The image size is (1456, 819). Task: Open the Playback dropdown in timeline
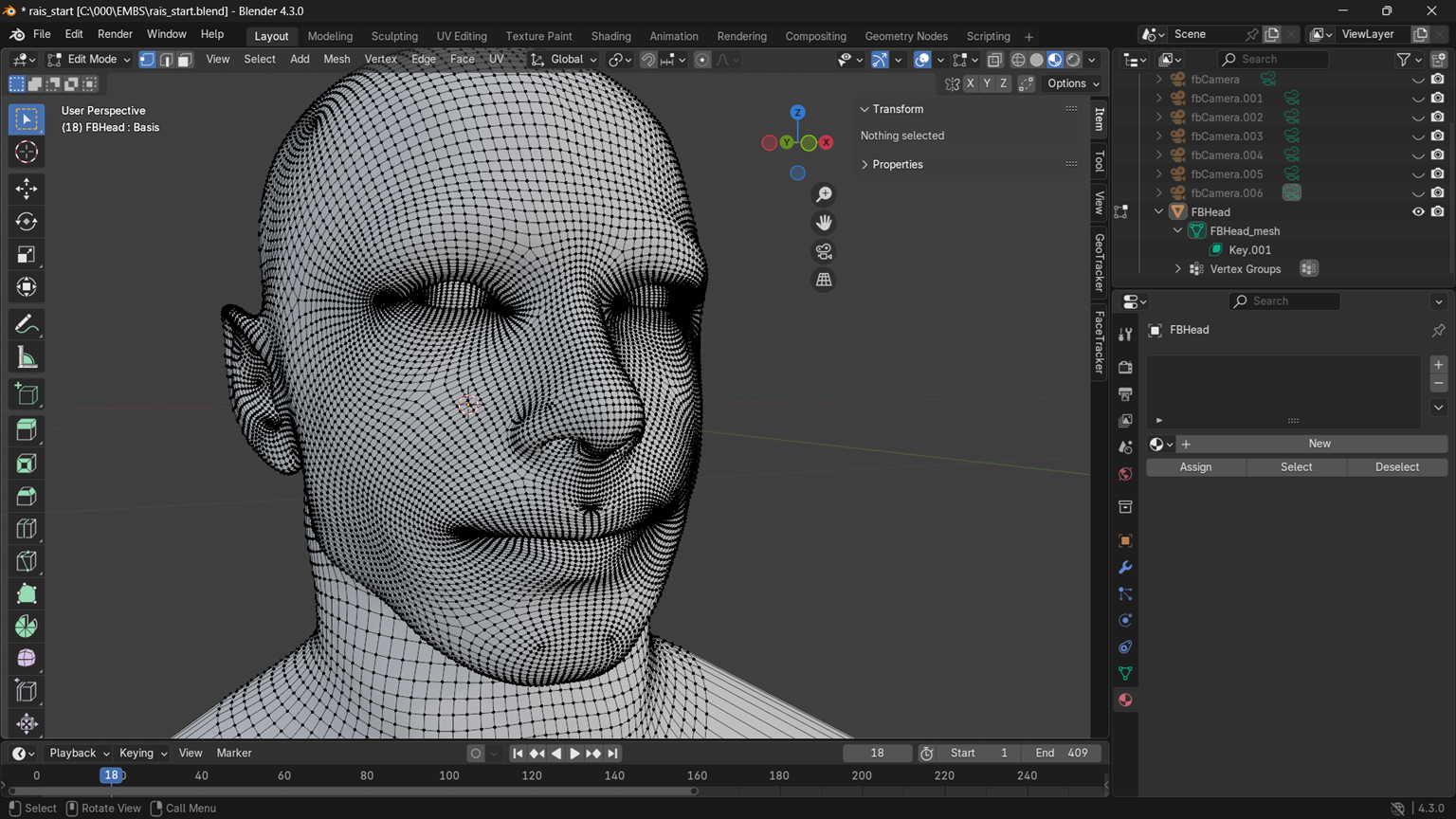(x=78, y=754)
